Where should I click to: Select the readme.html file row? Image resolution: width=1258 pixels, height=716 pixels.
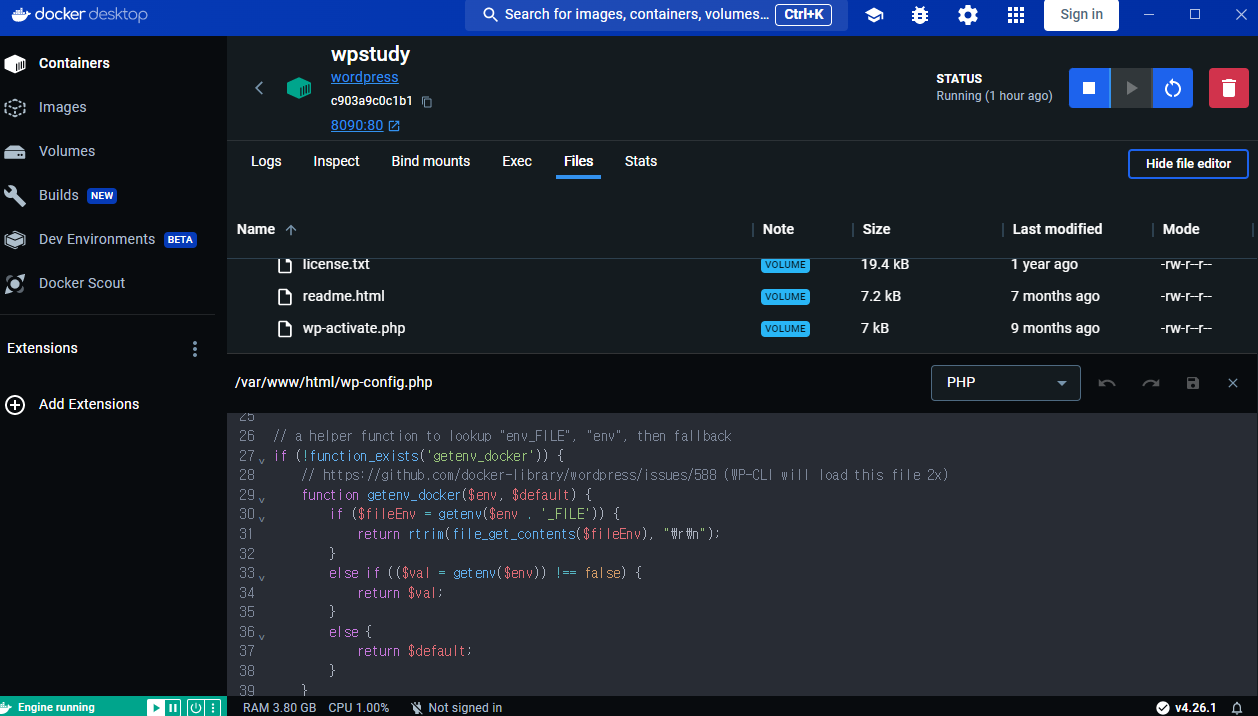coord(742,296)
